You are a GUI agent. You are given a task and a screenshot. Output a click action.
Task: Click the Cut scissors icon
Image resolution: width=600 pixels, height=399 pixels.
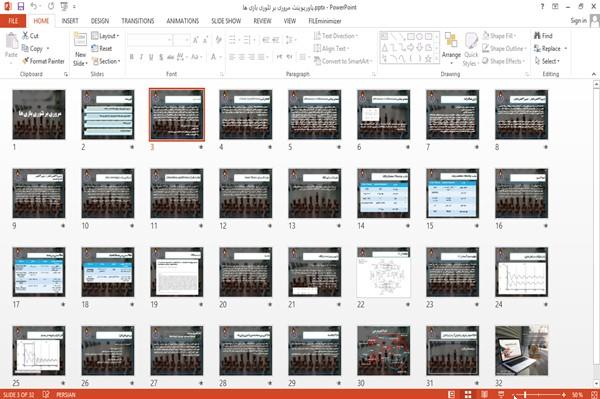[26, 36]
